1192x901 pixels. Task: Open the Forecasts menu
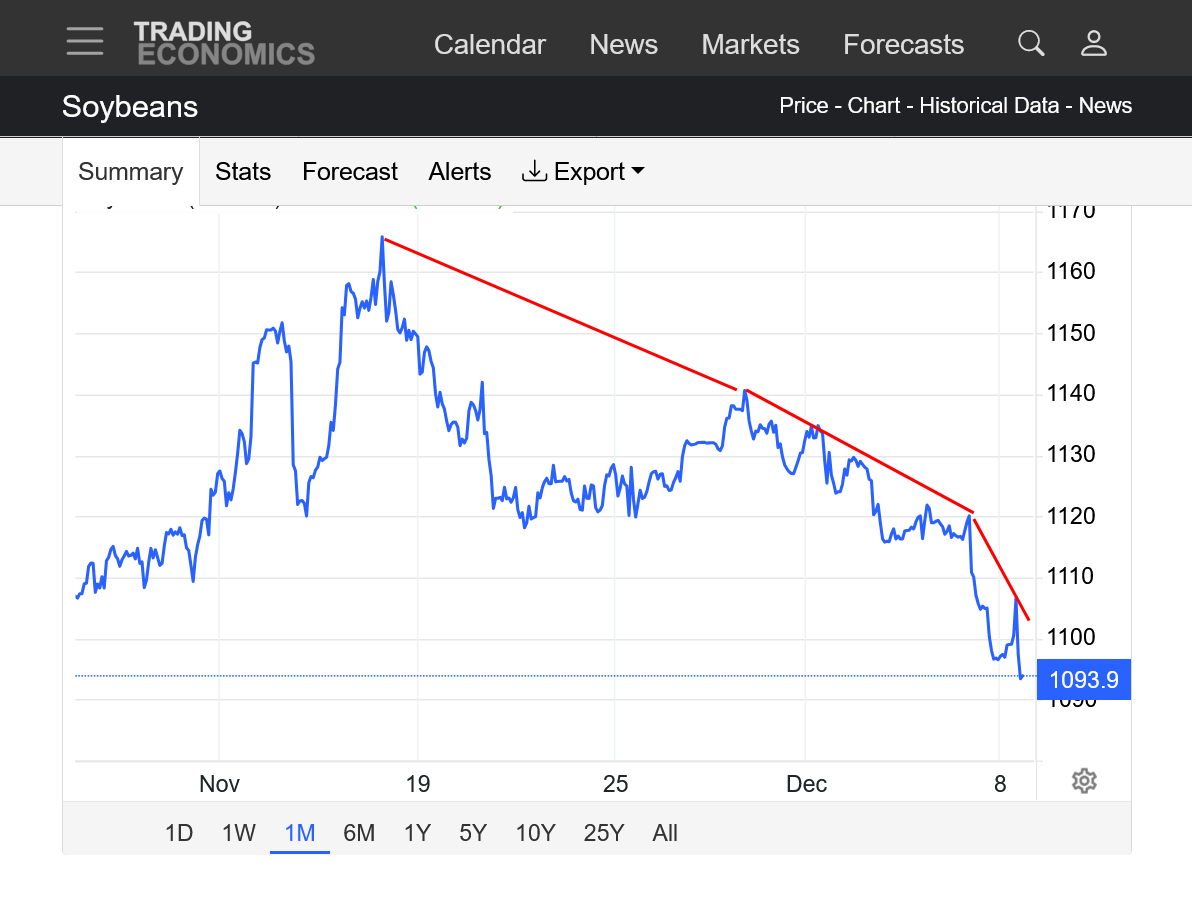[x=903, y=45]
